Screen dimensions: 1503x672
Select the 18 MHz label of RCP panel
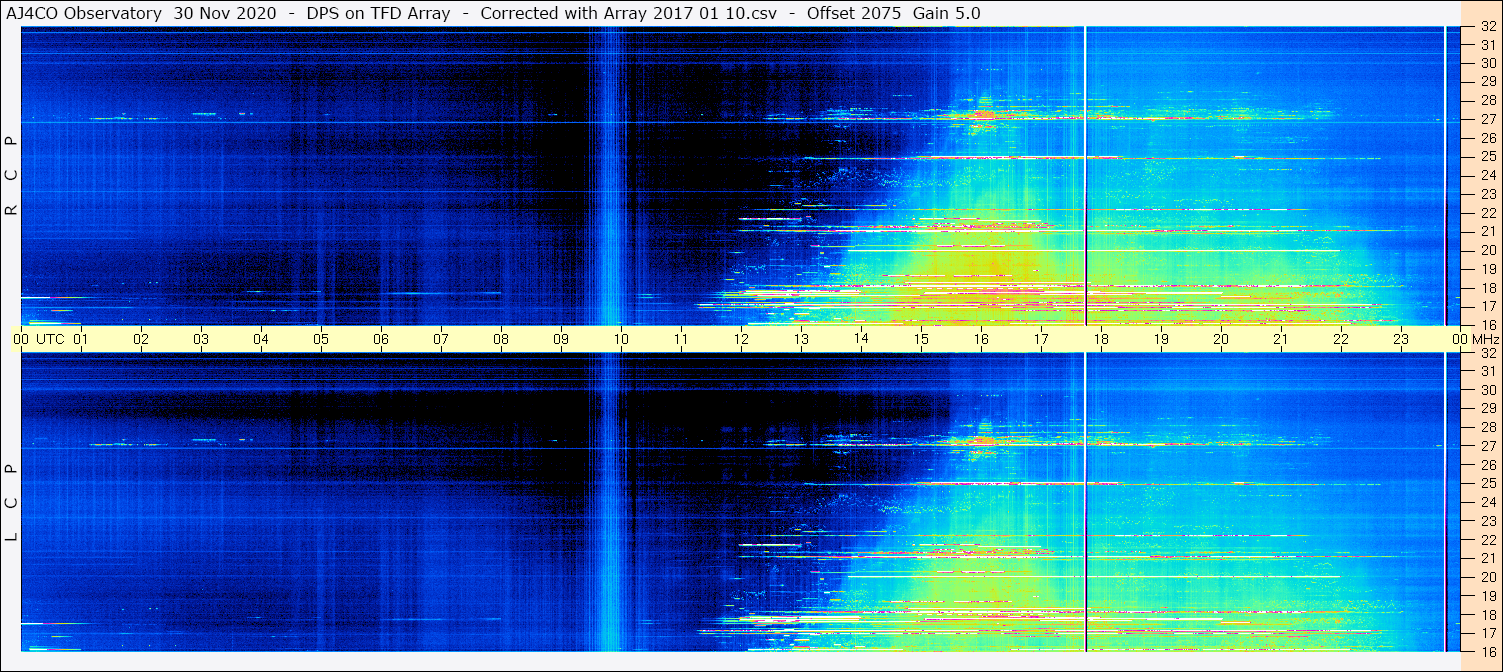tap(1488, 287)
